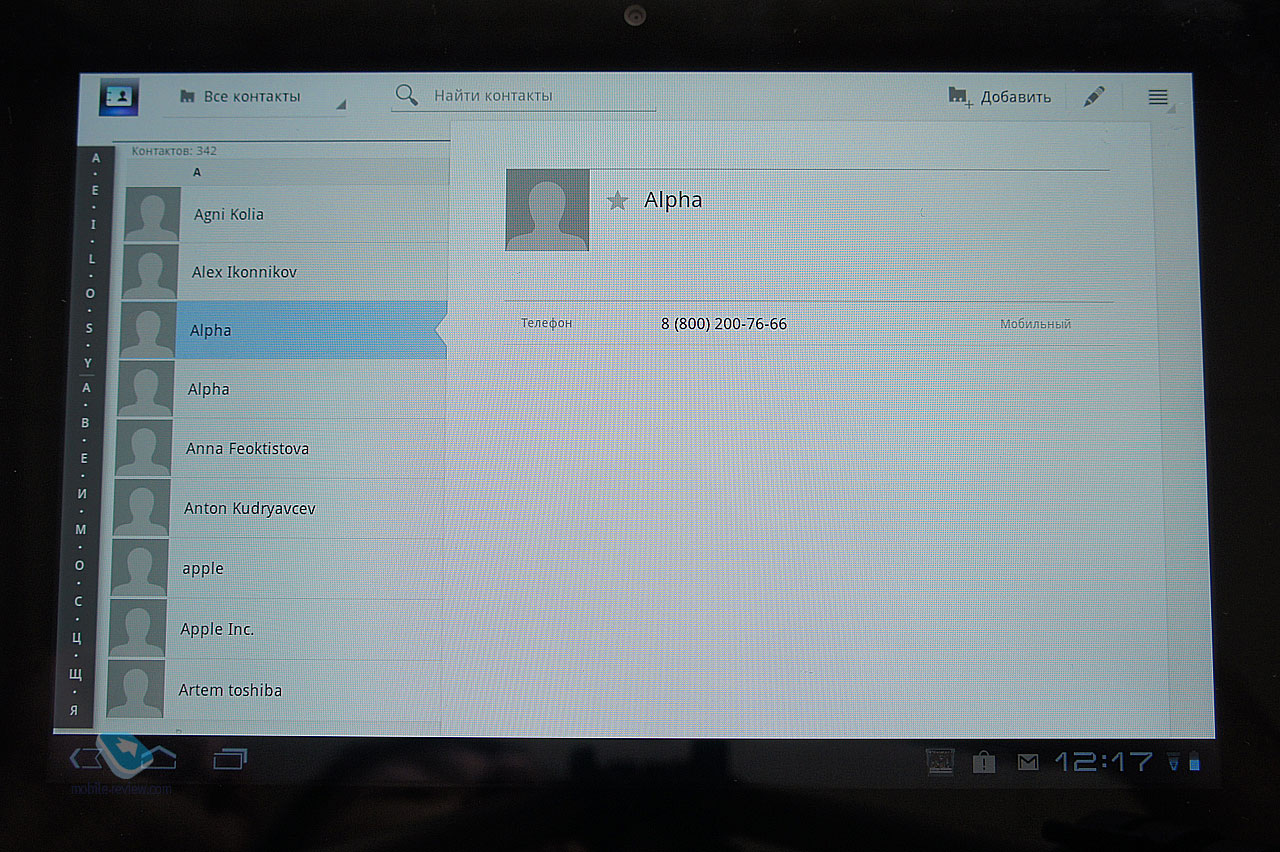Jump to letter М in the index

(81, 529)
